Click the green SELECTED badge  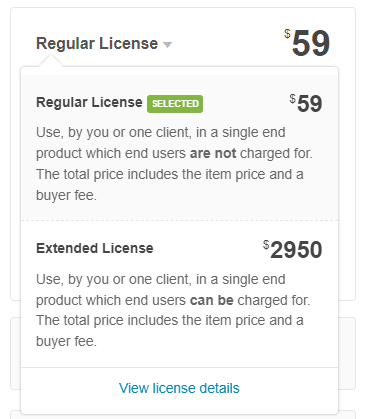[x=175, y=104]
